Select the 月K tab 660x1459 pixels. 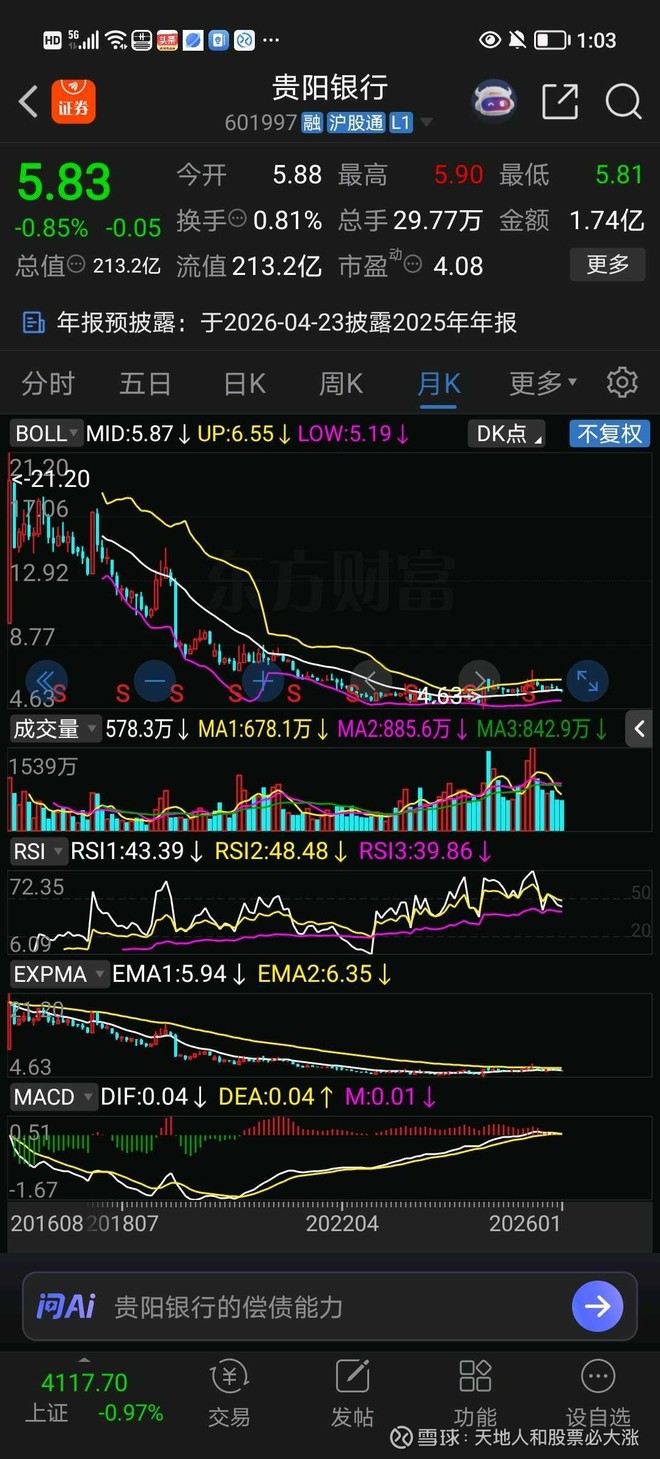[x=439, y=382]
